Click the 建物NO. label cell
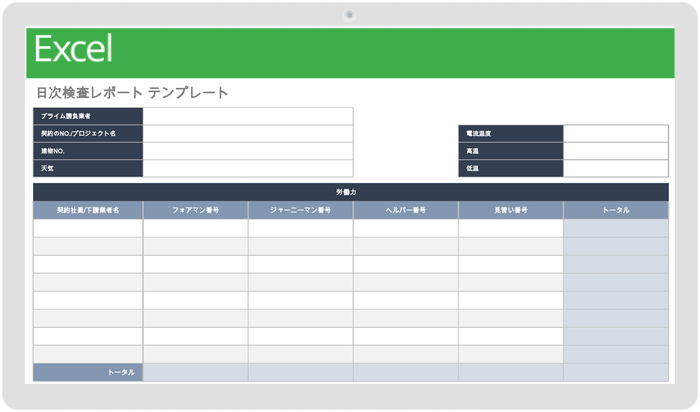Viewport: 700px width, 412px height. pos(88,151)
